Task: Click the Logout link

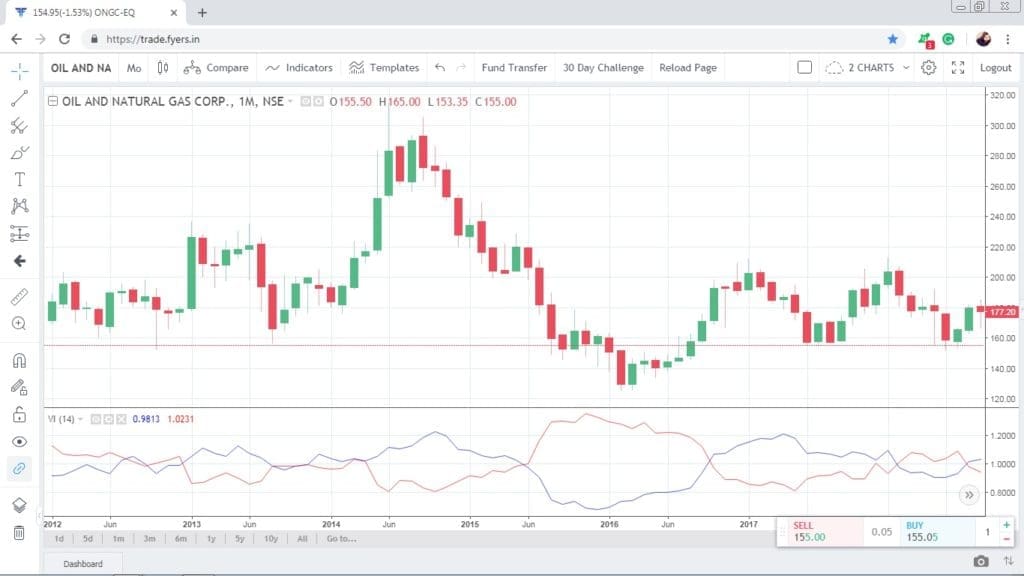Action: click(996, 67)
